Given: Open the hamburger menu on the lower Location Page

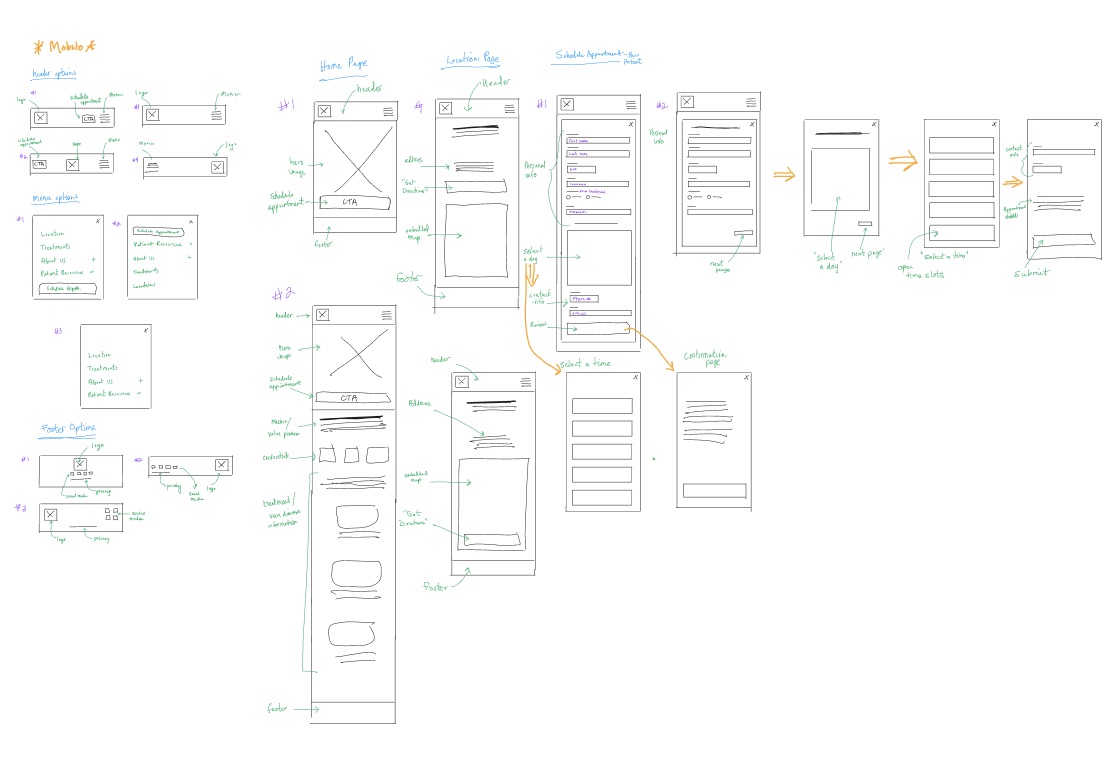Looking at the screenshot, I should pos(526,382).
